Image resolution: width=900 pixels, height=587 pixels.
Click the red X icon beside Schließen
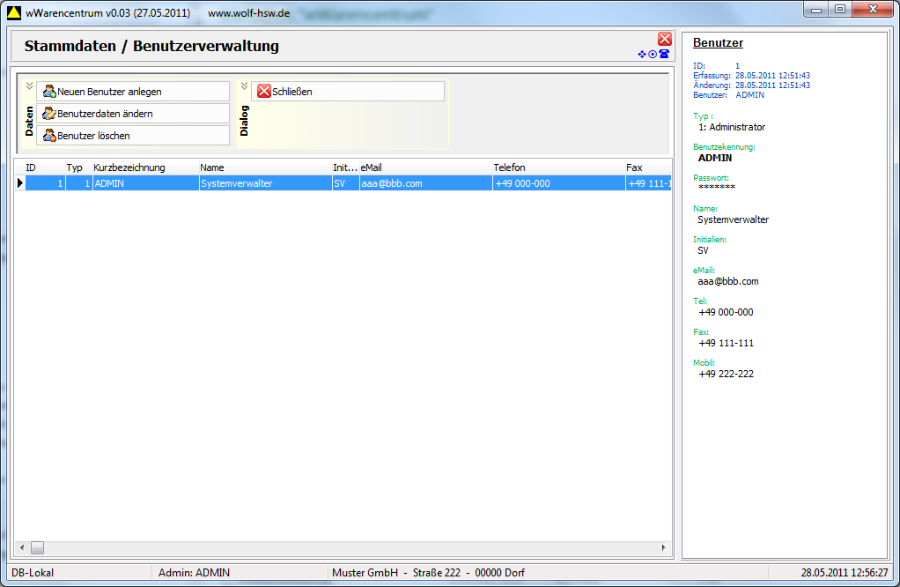point(264,92)
